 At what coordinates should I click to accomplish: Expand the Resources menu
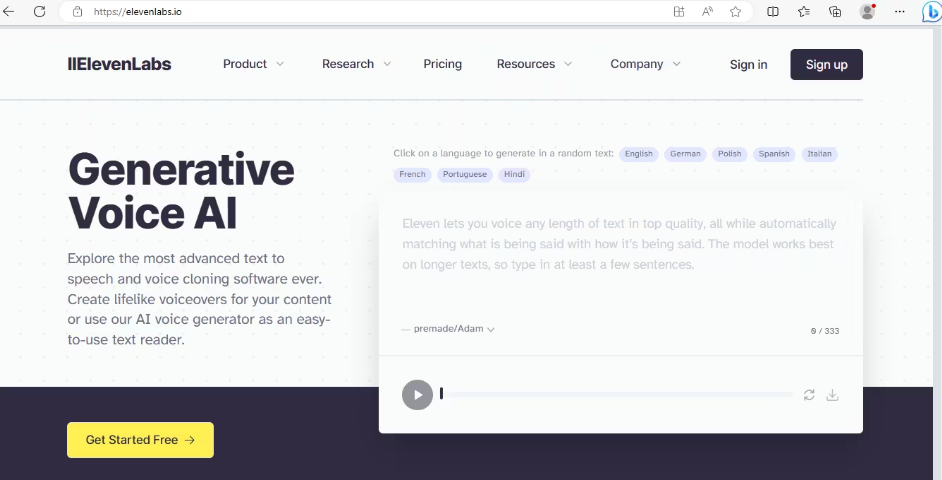[534, 64]
